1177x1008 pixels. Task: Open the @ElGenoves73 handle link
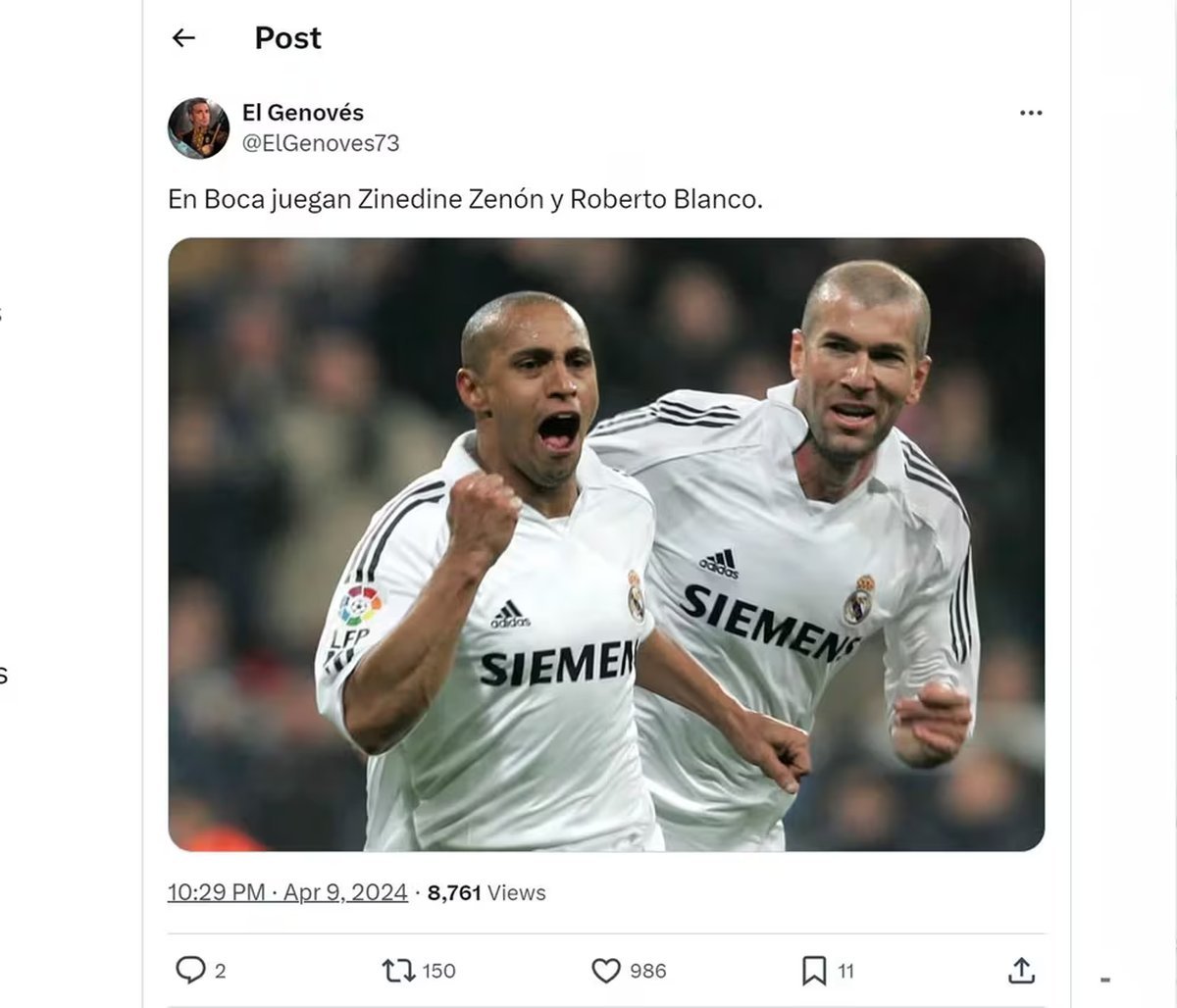coord(321,143)
